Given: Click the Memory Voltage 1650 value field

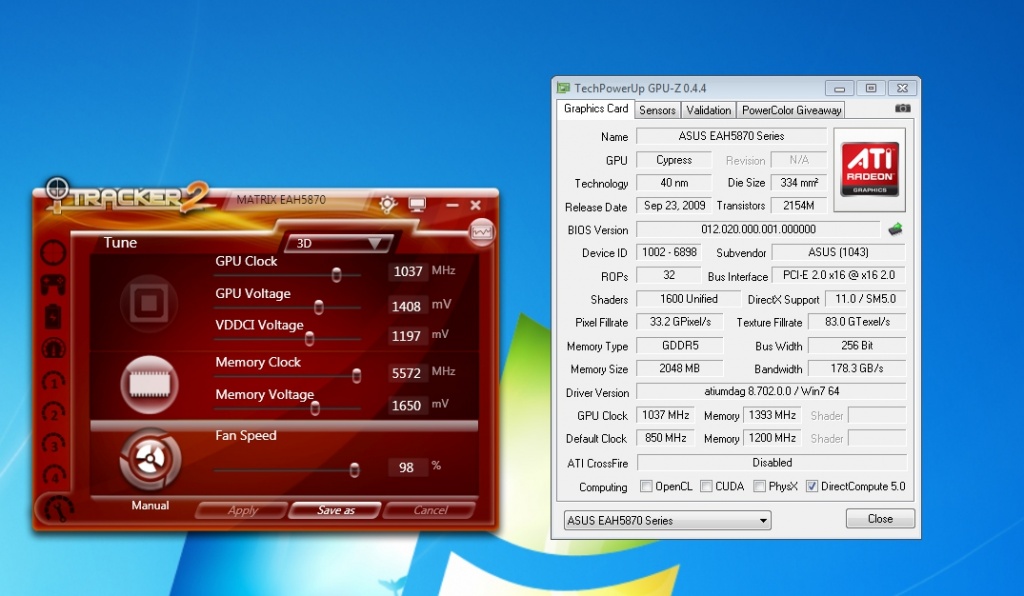Looking at the screenshot, I should click(406, 405).
